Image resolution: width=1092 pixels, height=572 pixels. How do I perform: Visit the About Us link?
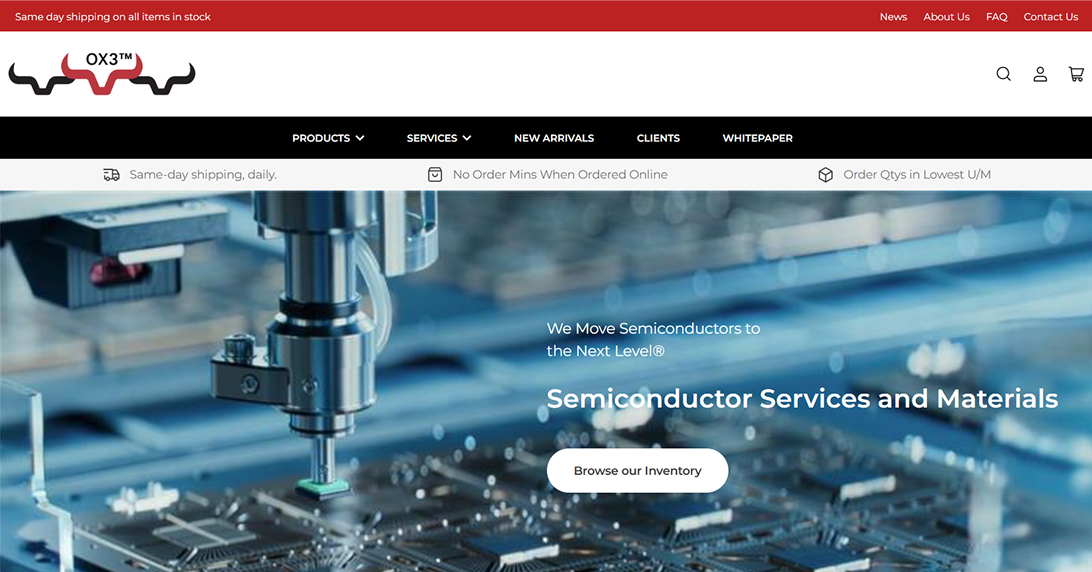(946, 17)
